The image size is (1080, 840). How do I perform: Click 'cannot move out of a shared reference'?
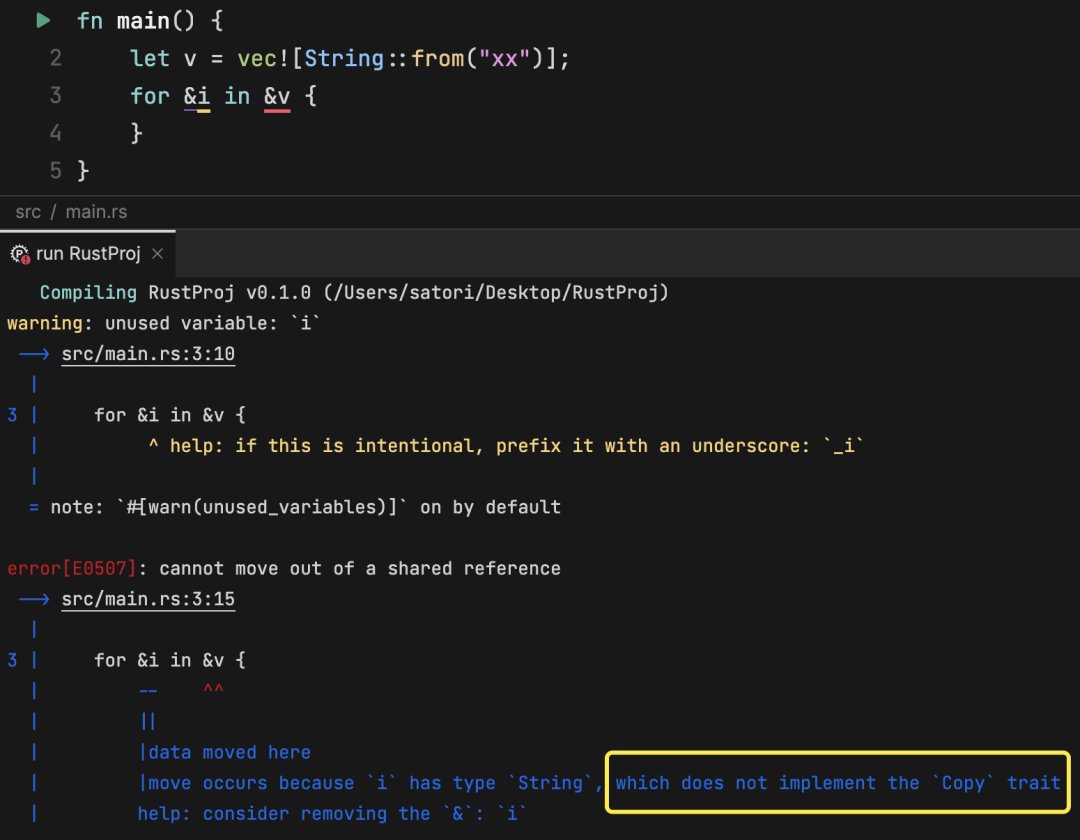(360, 569)
